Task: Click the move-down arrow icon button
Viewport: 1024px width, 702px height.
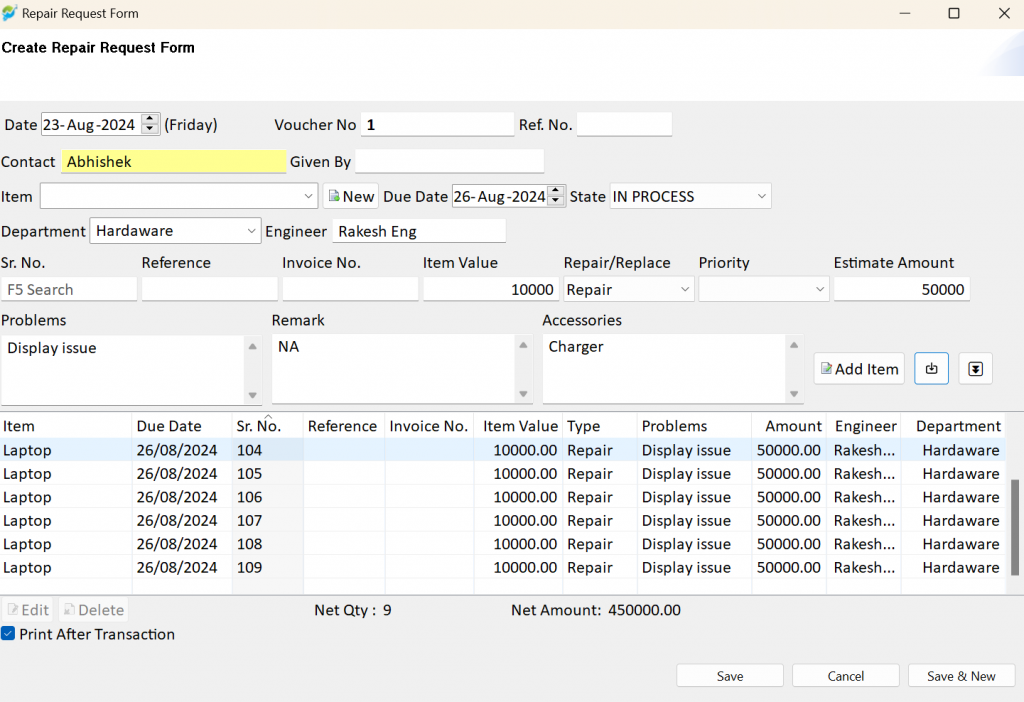Action: (x=975, y=369)
